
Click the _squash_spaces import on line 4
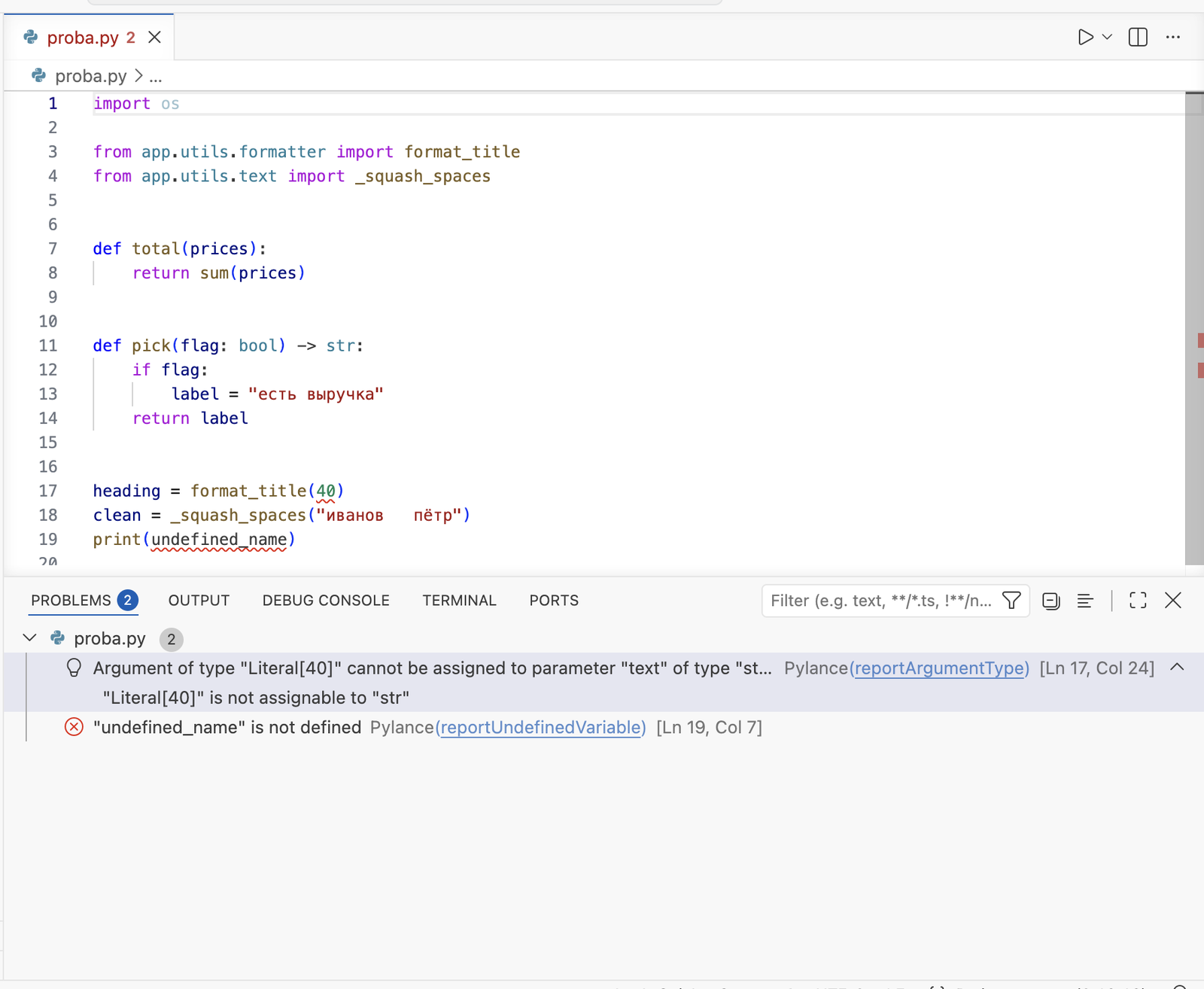click(423, 176)
